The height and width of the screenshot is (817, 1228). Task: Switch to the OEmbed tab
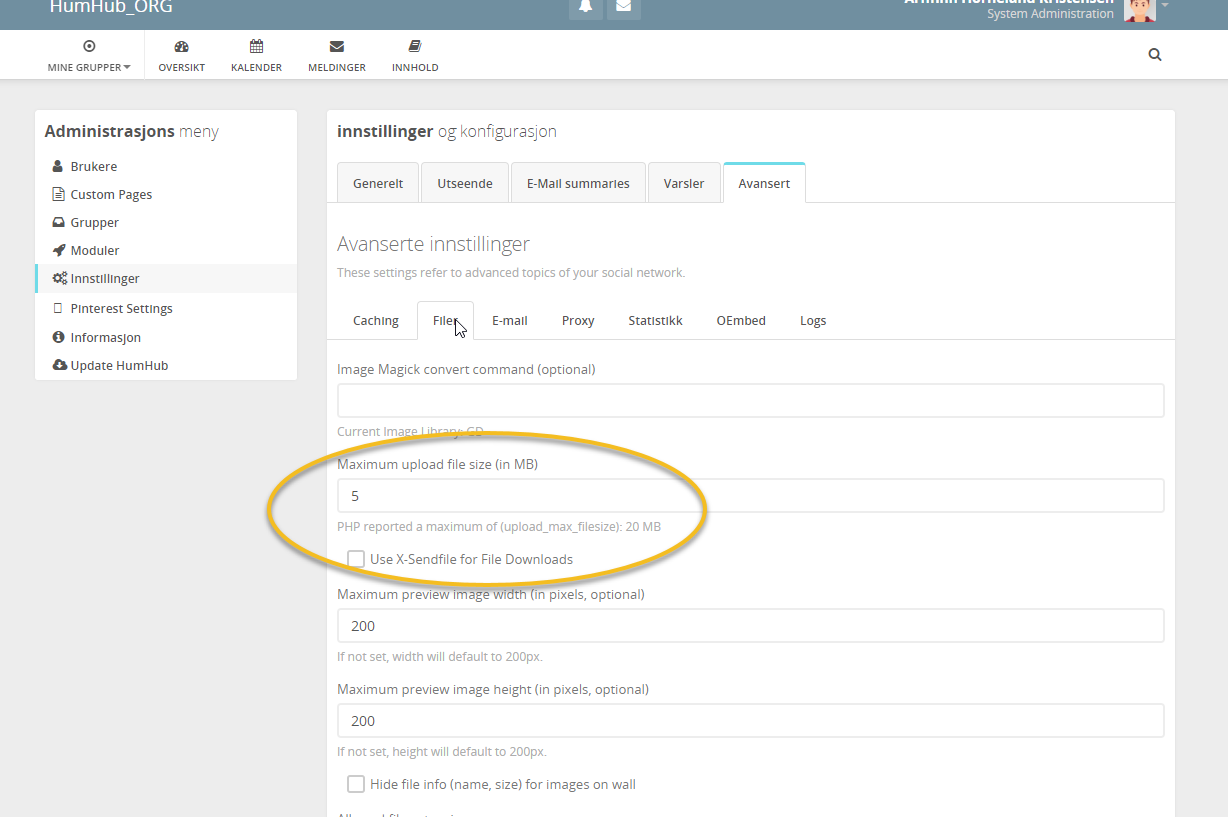point(740,320)
